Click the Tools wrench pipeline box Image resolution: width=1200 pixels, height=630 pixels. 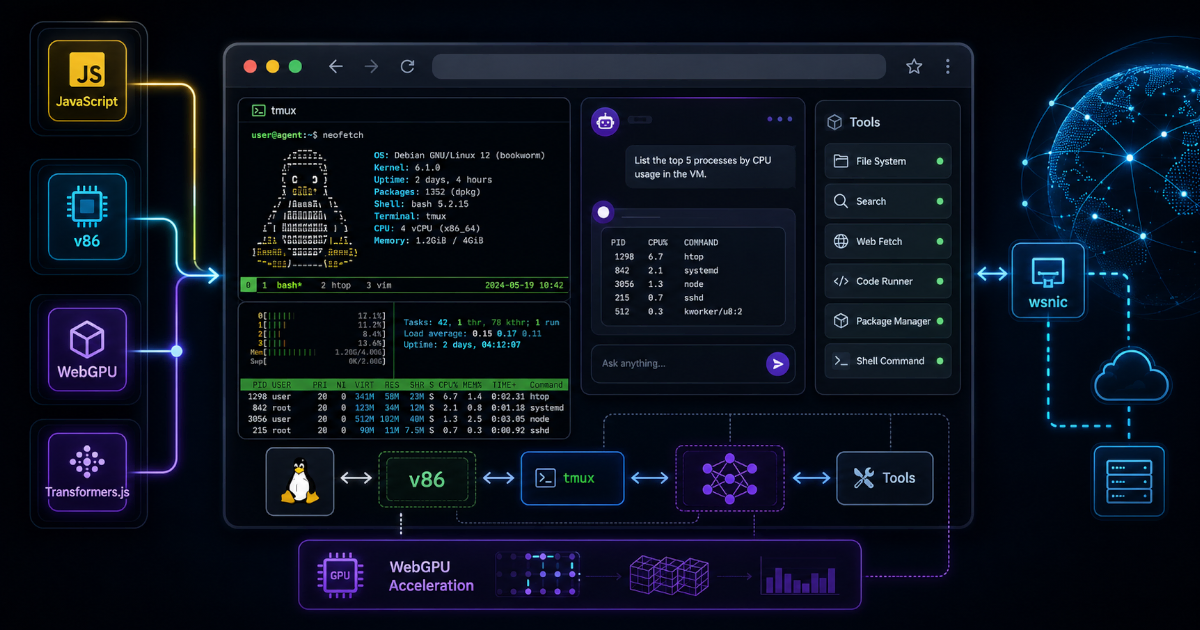pos(885,478)
